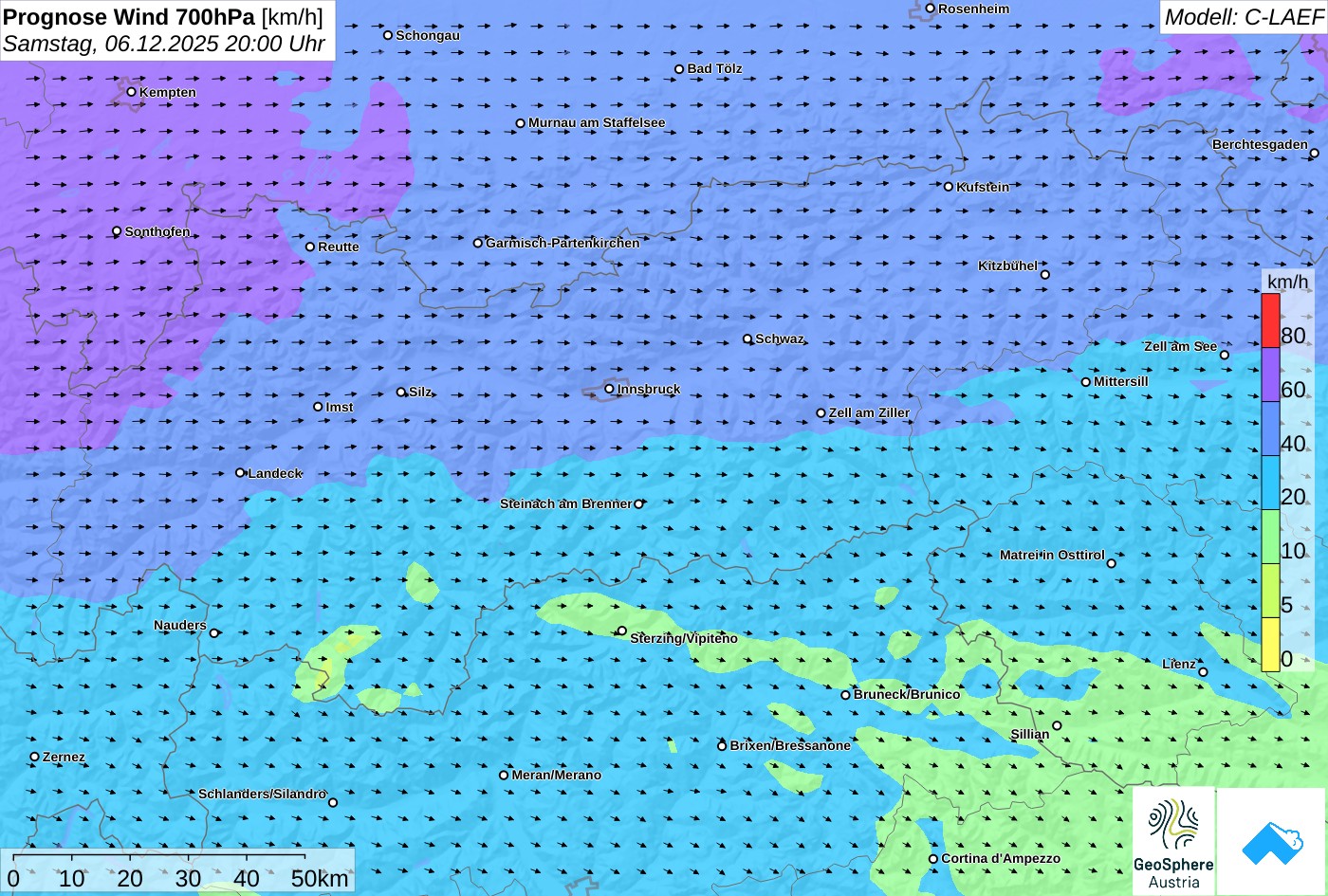Click the Rosenheim location marker
The height and width of the screenshot is (896, 1328).
[930, 8]
